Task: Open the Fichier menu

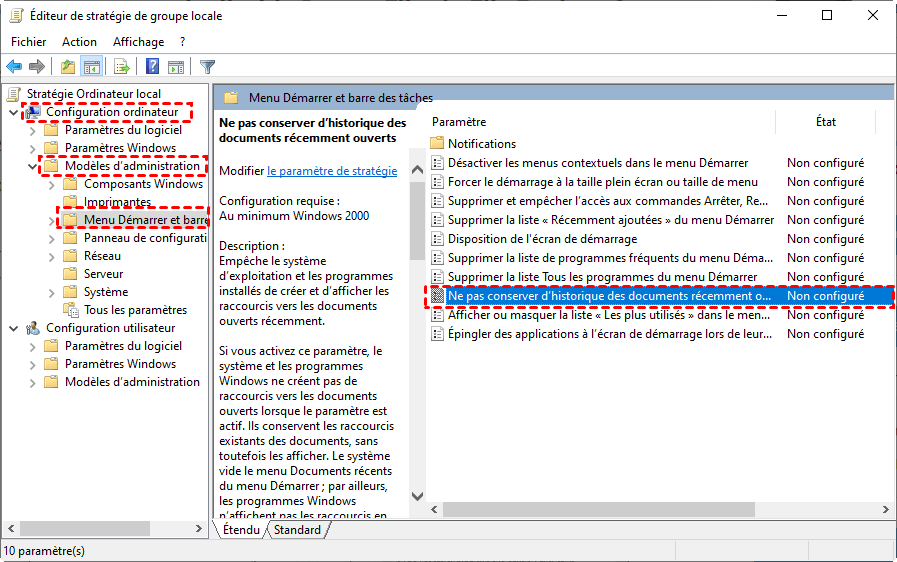Action: click(x=29, y=42)
